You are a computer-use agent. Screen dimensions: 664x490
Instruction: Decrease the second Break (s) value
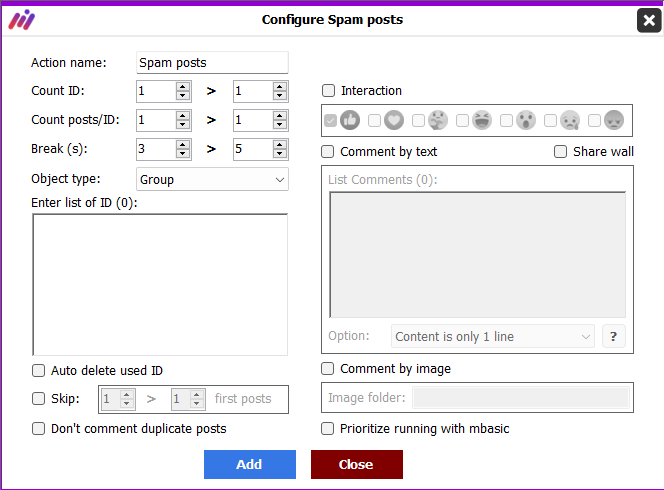pyautogui.click(x=279, y=154)
